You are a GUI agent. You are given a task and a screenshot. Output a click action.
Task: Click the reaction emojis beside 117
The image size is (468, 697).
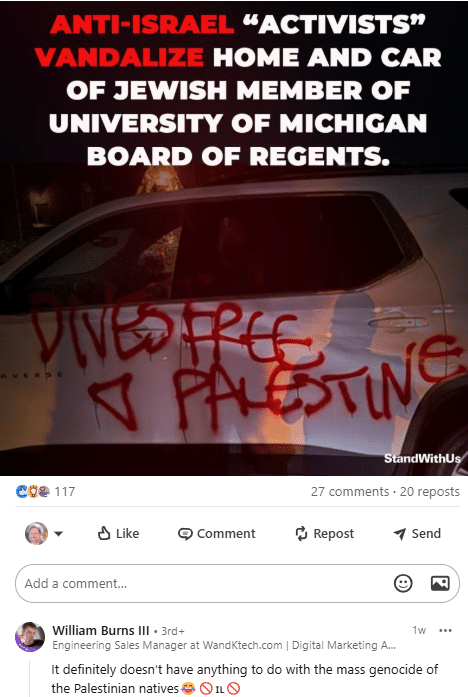[x=32, y=491]
